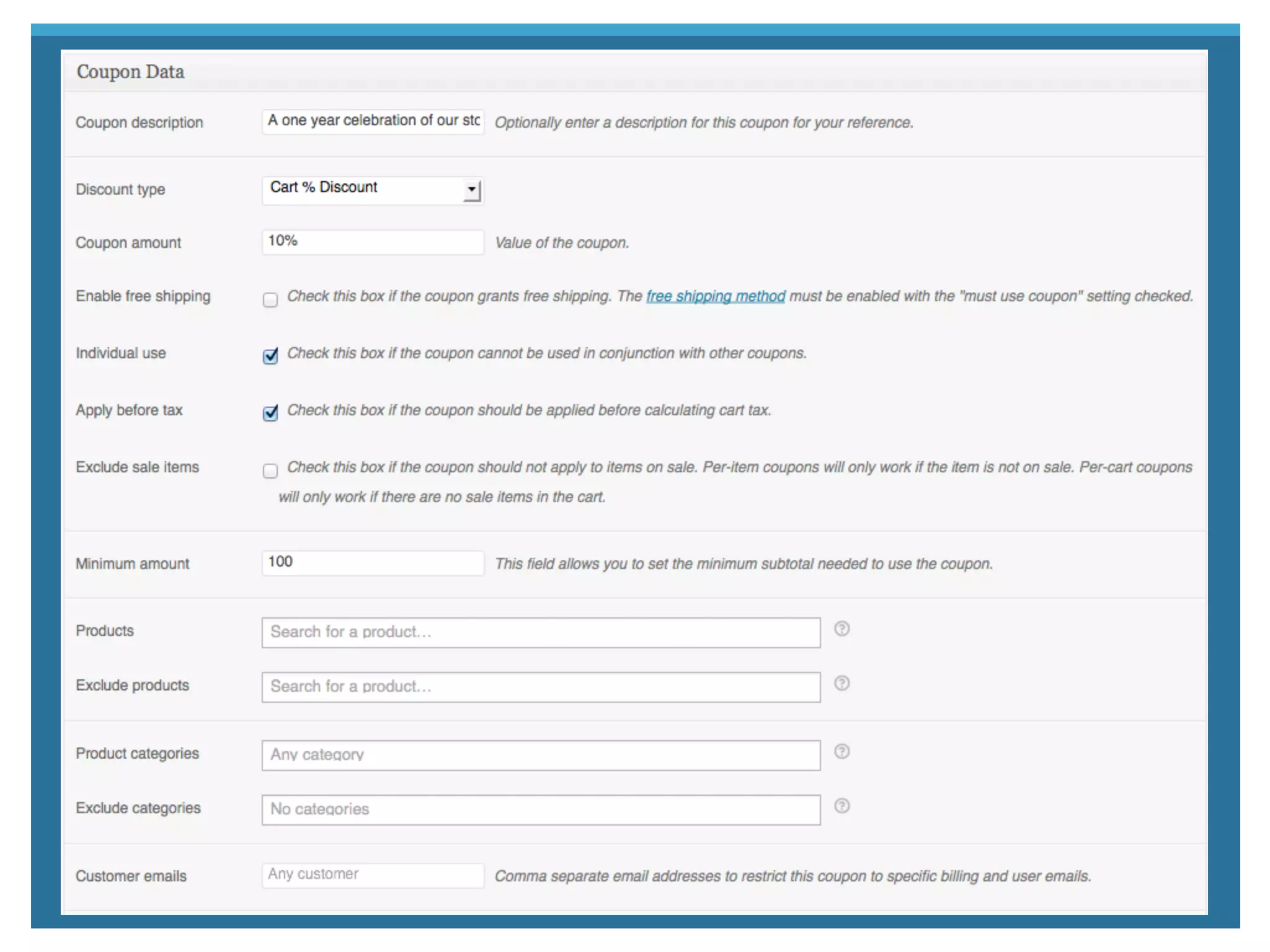The height and width of the screenshot is (952, 1270).
Task: Click help icon for Exclude categories
Action: tap(841, 806)
